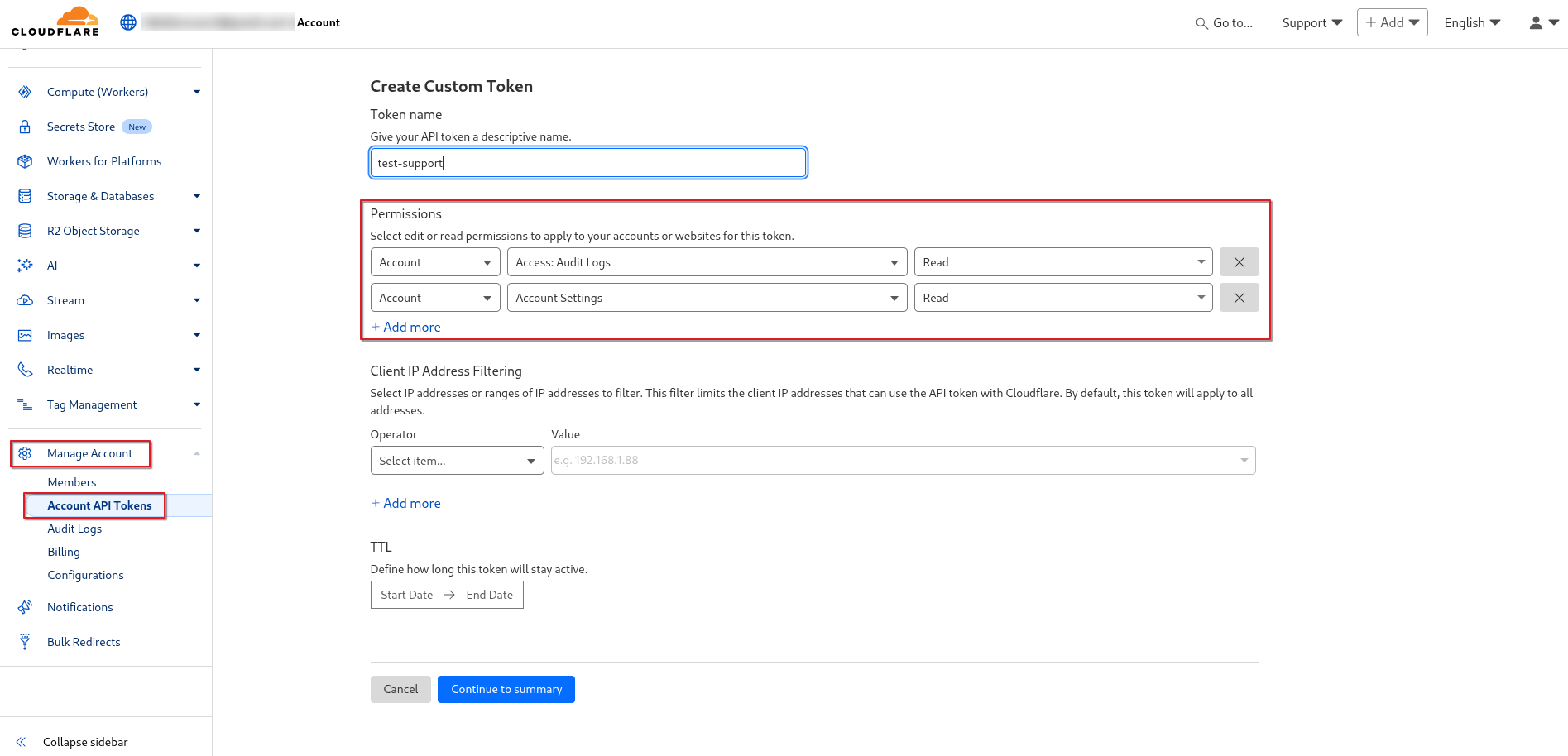Expand the Realtime section arrow

pos(197,370)
